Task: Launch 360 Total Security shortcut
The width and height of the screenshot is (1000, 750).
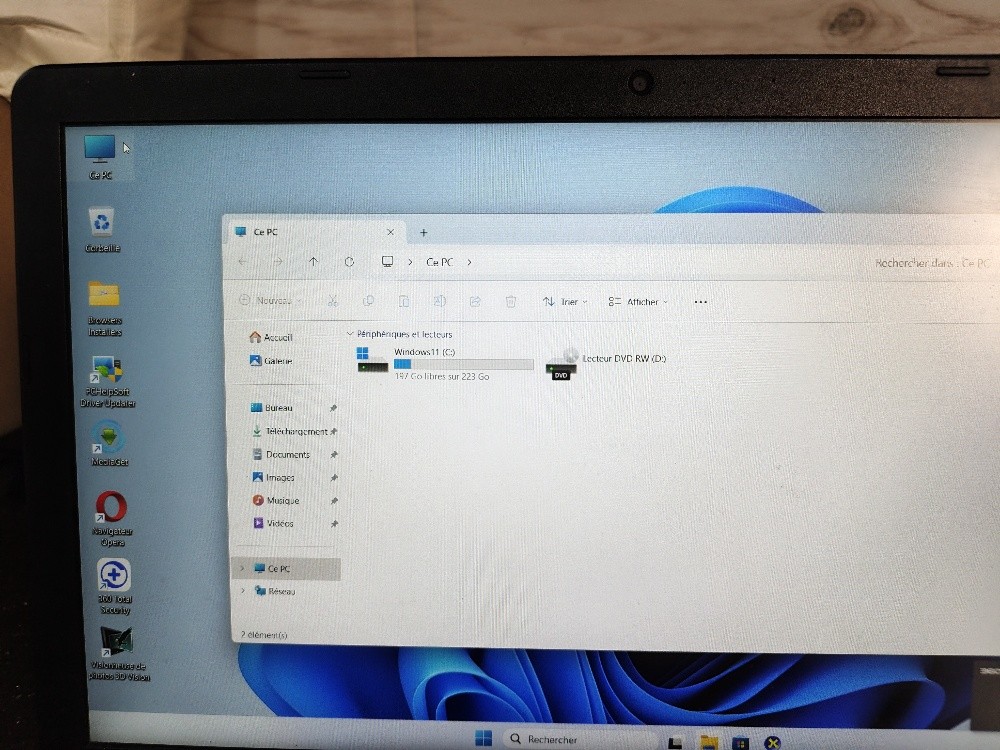Action: (x=114, y=587)
